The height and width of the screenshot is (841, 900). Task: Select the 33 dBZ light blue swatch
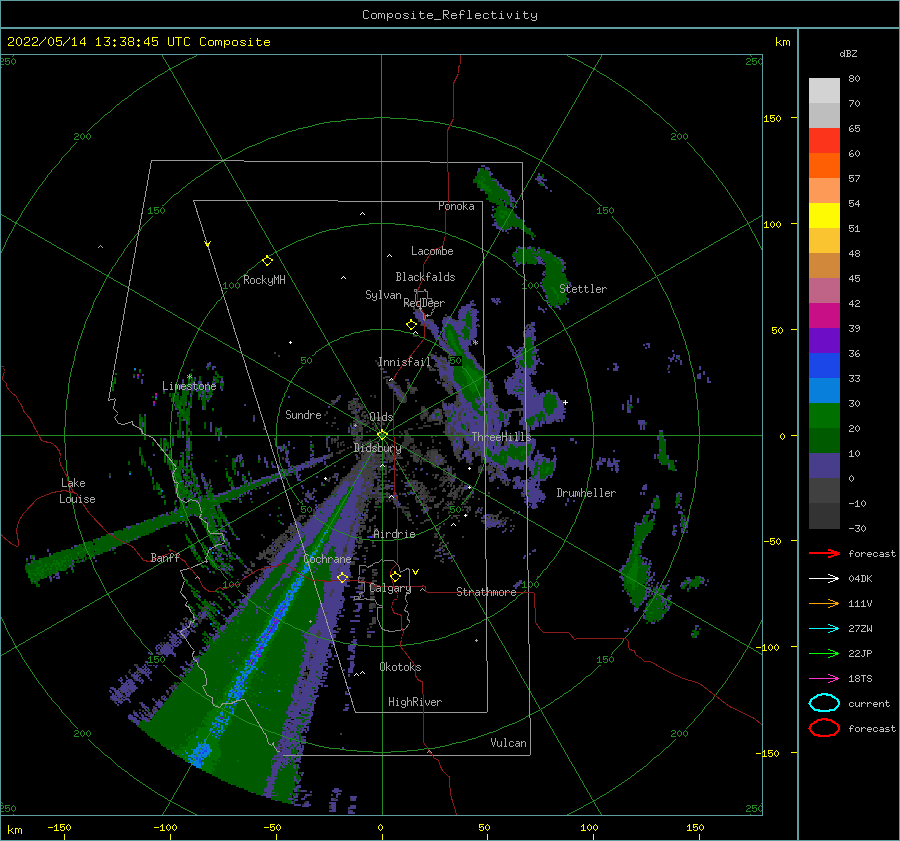[824, 390]
